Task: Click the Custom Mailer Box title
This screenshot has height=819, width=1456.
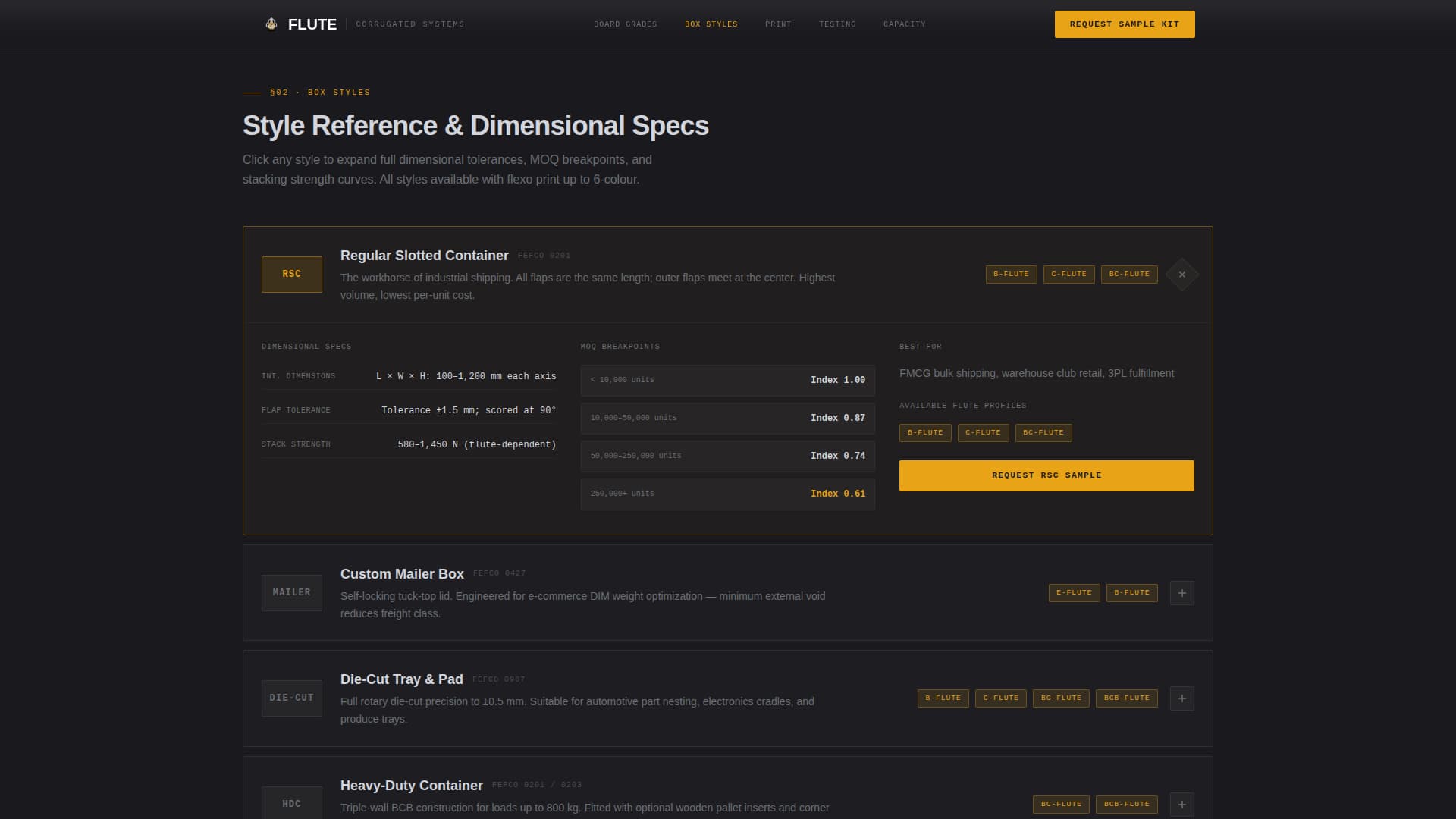Action: 402,574
